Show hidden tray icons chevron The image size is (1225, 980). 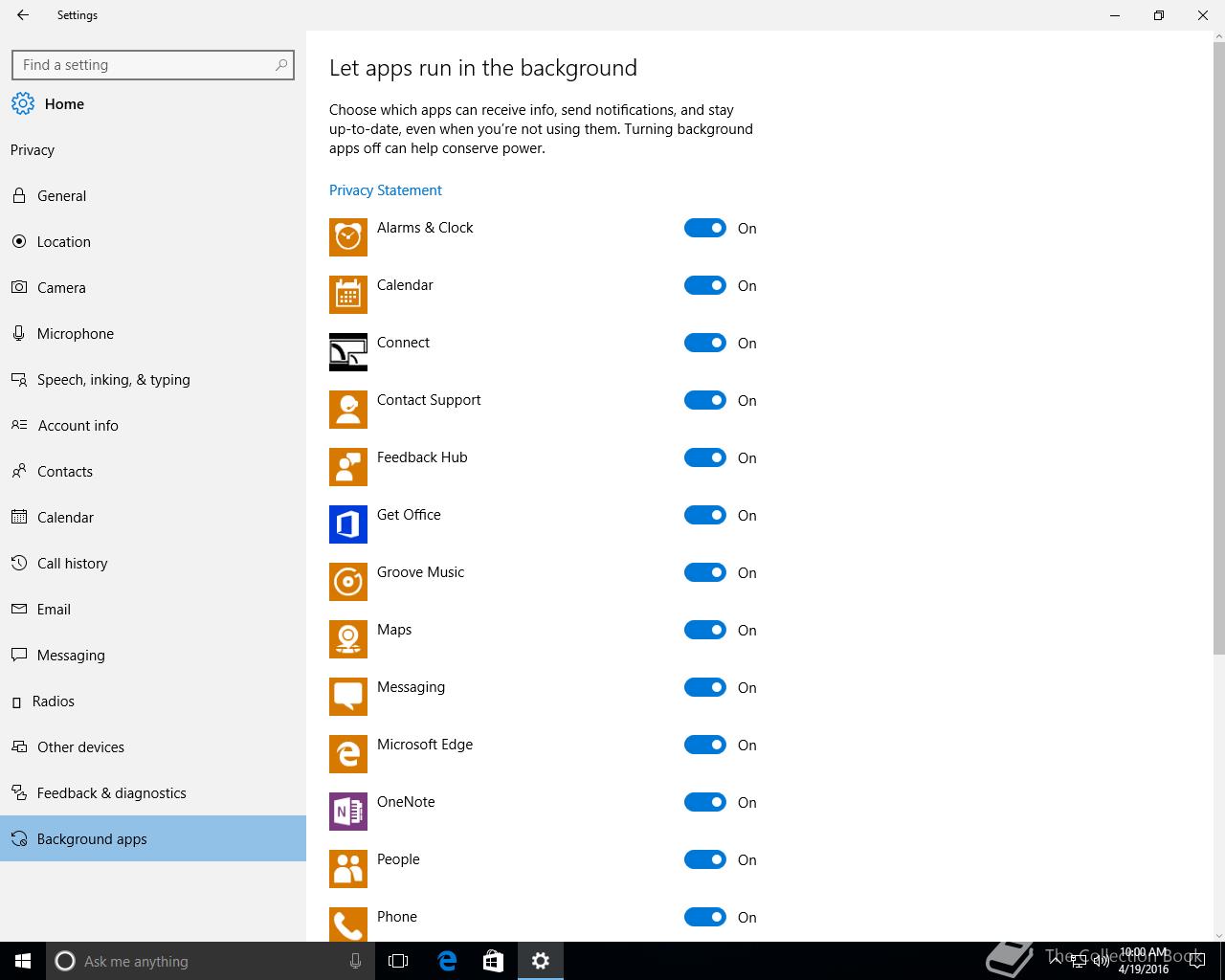[x=1056, y=961]
